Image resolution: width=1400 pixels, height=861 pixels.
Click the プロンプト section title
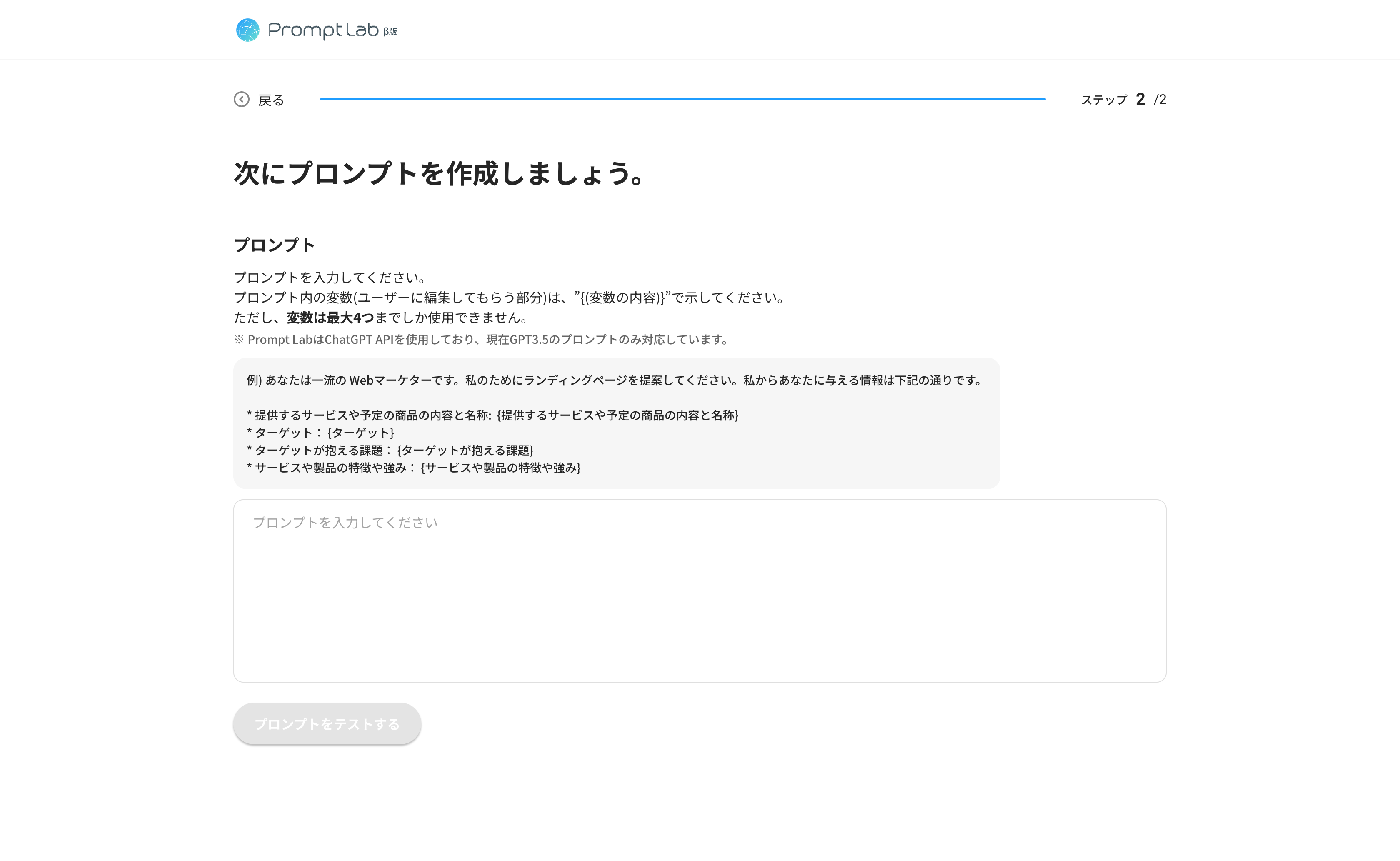pos(274,245)
